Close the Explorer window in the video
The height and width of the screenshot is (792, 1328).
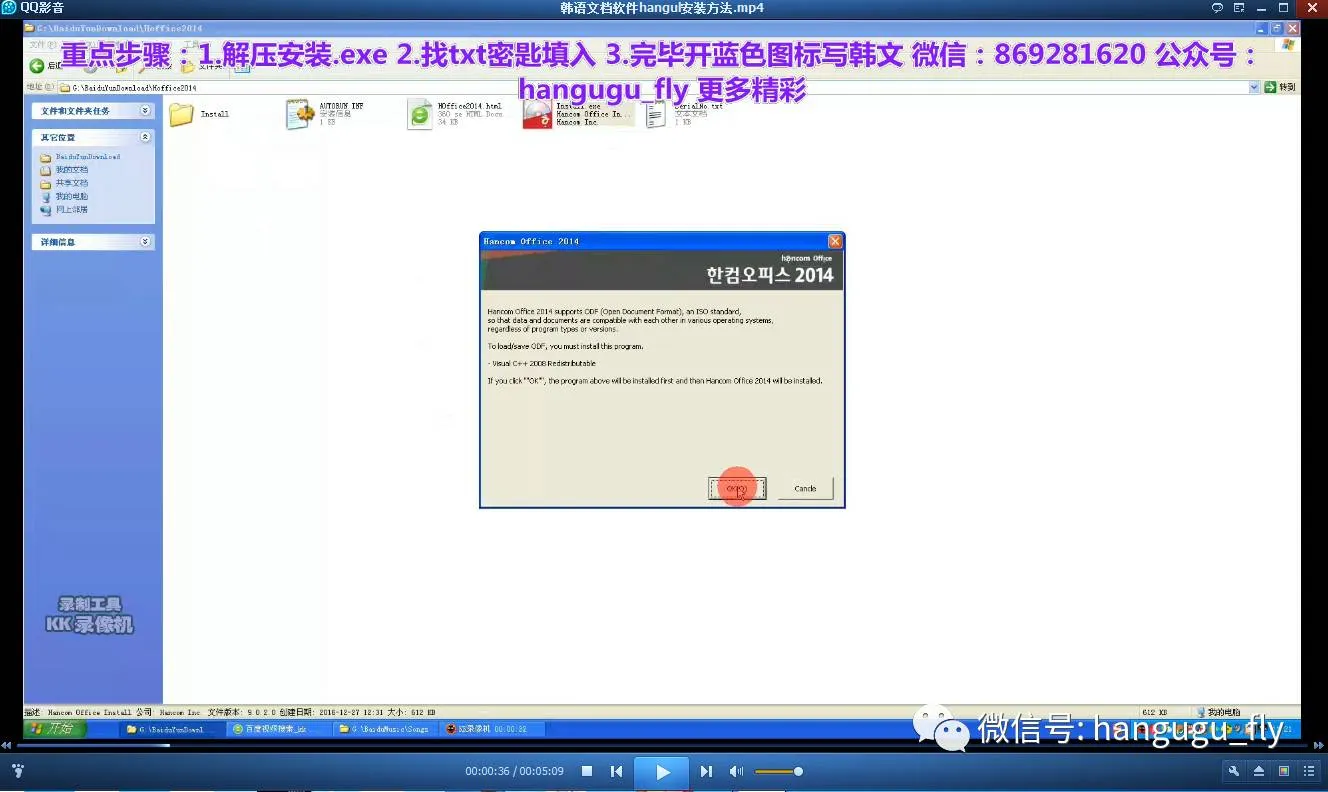[1291, 29]
